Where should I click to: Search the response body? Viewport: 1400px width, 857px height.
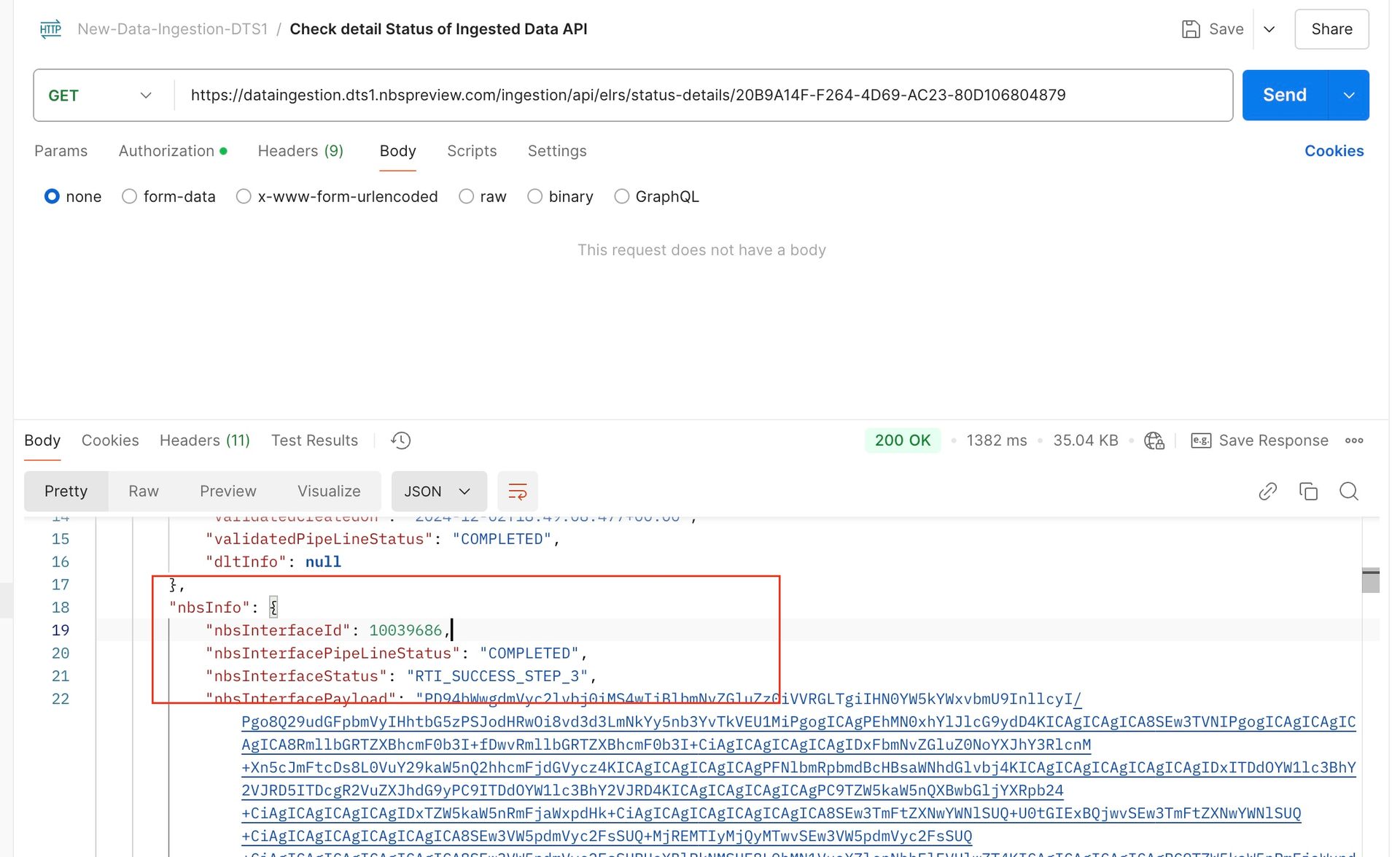(x=1349, y=492)
